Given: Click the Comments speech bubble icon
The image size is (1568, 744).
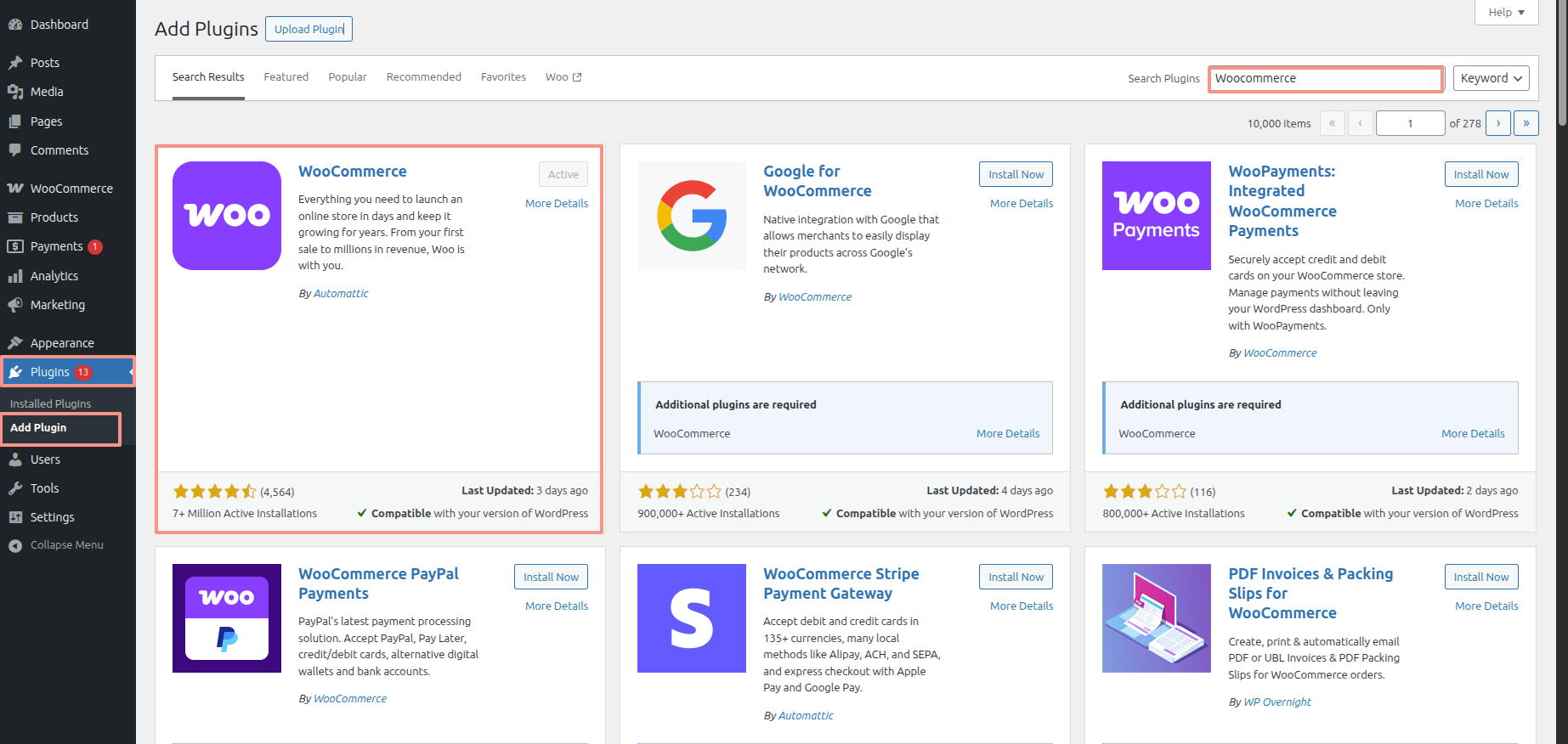Looking at the screenshot, I should [x=15, y=150].
